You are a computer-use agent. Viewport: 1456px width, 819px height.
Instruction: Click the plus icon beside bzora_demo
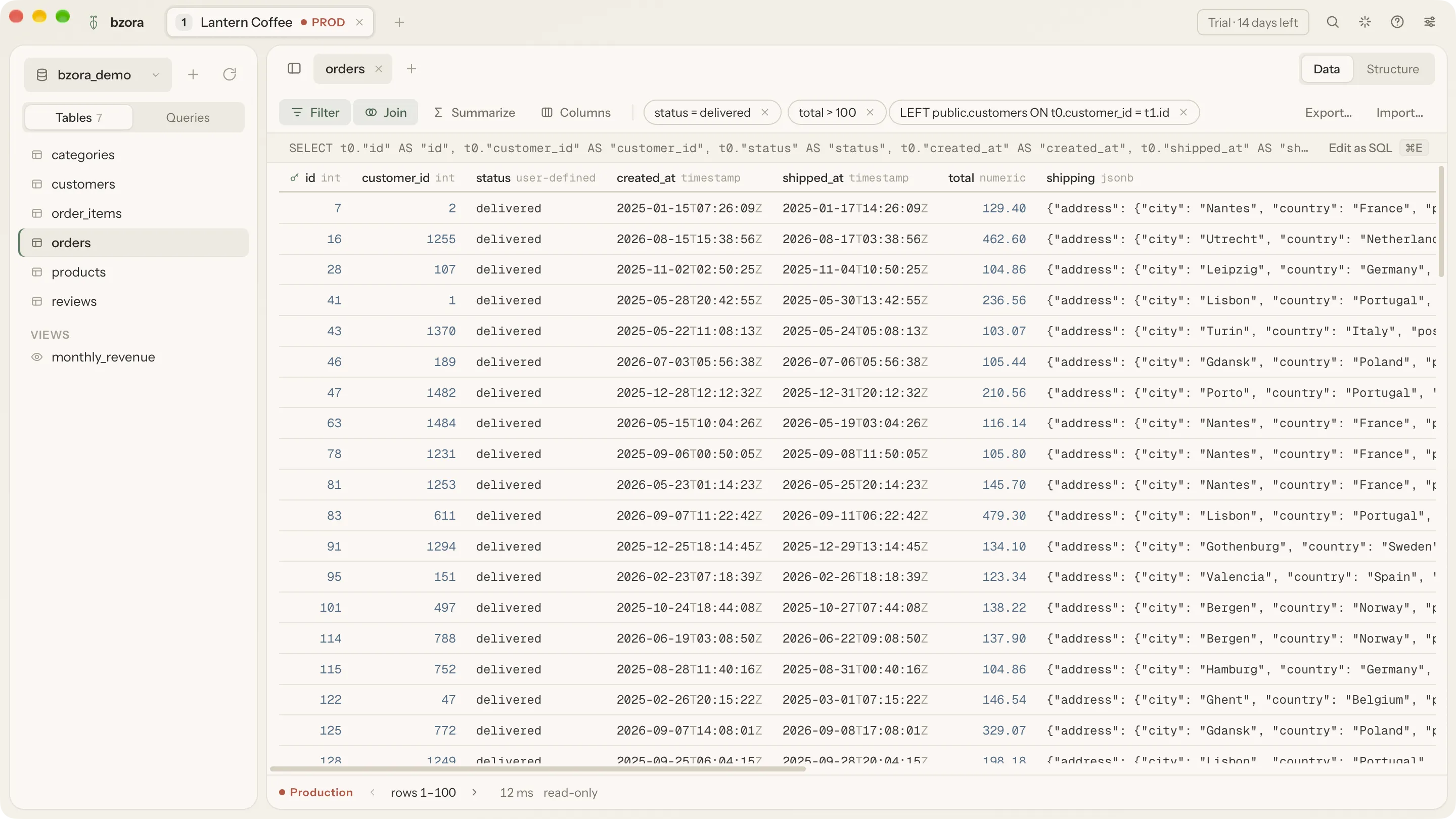point(193,75)
